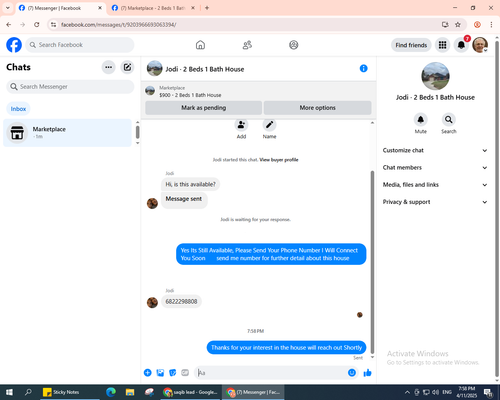Click the 'Thanks for your interest' message

coord(286,348)
